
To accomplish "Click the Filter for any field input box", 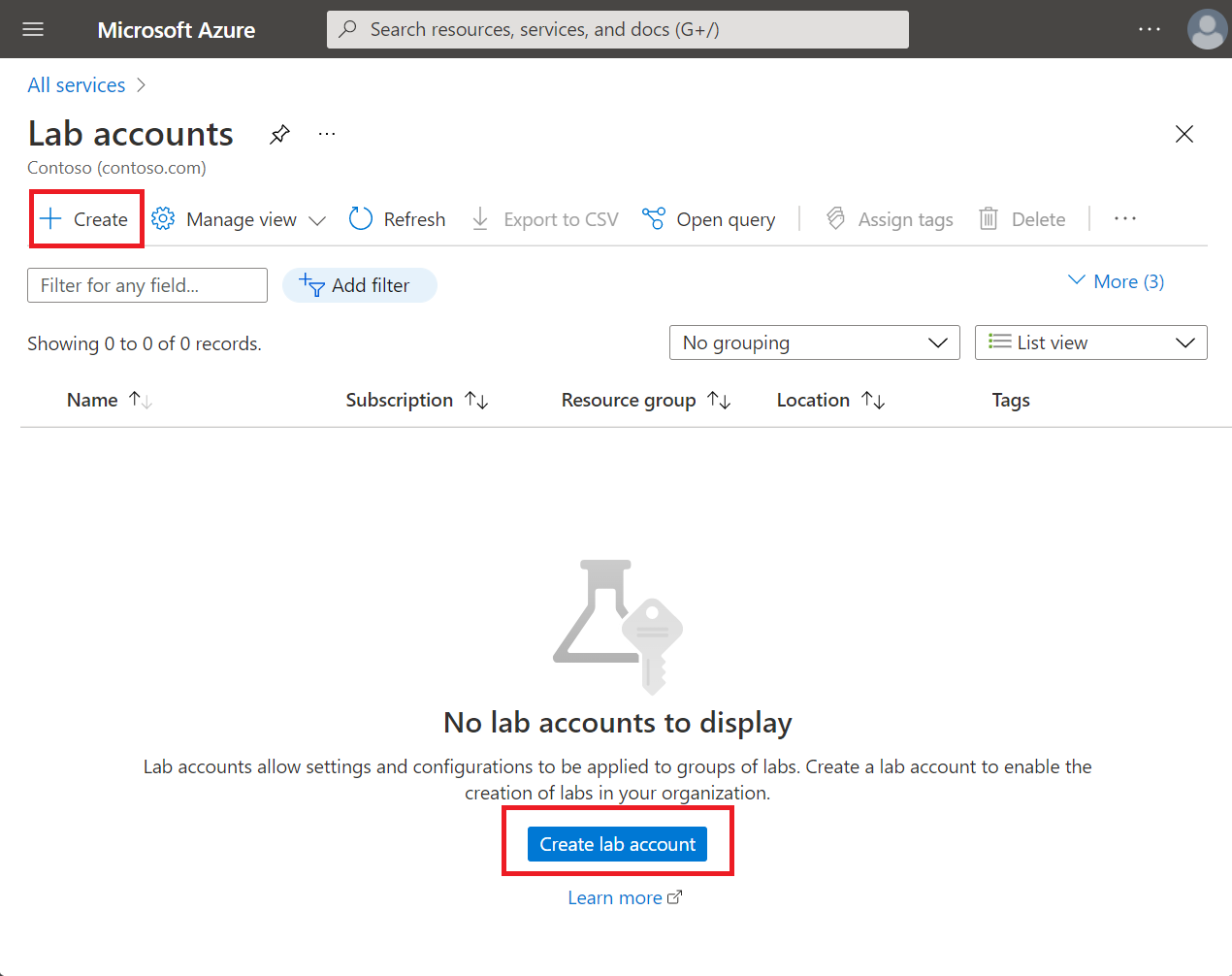I will coord(146,284).
